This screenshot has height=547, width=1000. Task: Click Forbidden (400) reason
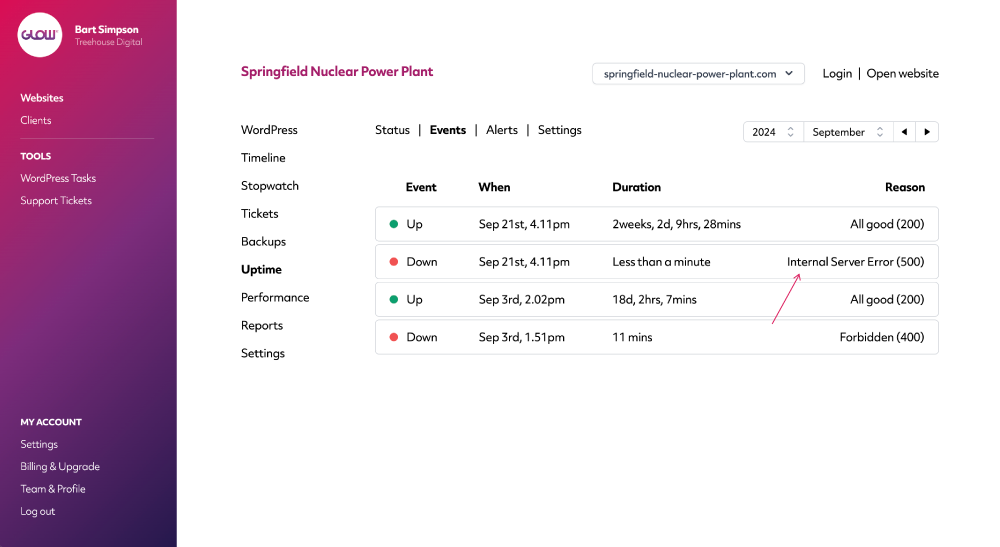[882, 337]
